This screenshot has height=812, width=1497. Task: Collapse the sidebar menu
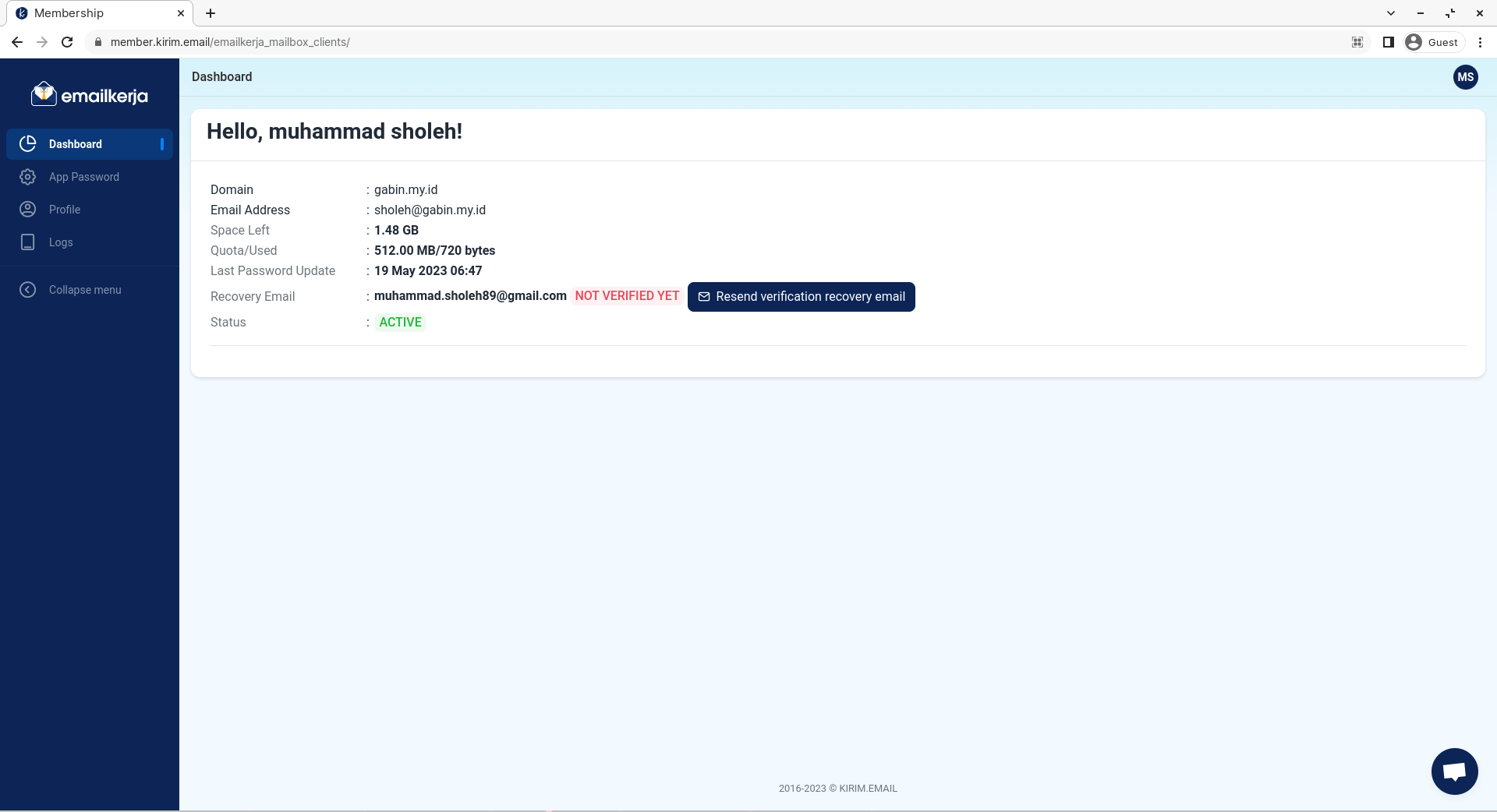[85, 289]
